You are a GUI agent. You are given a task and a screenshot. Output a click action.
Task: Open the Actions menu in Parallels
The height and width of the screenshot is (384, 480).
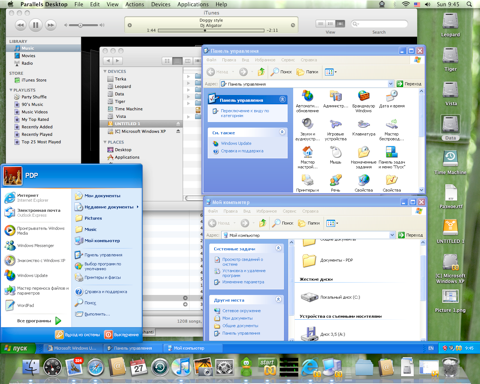135,4
